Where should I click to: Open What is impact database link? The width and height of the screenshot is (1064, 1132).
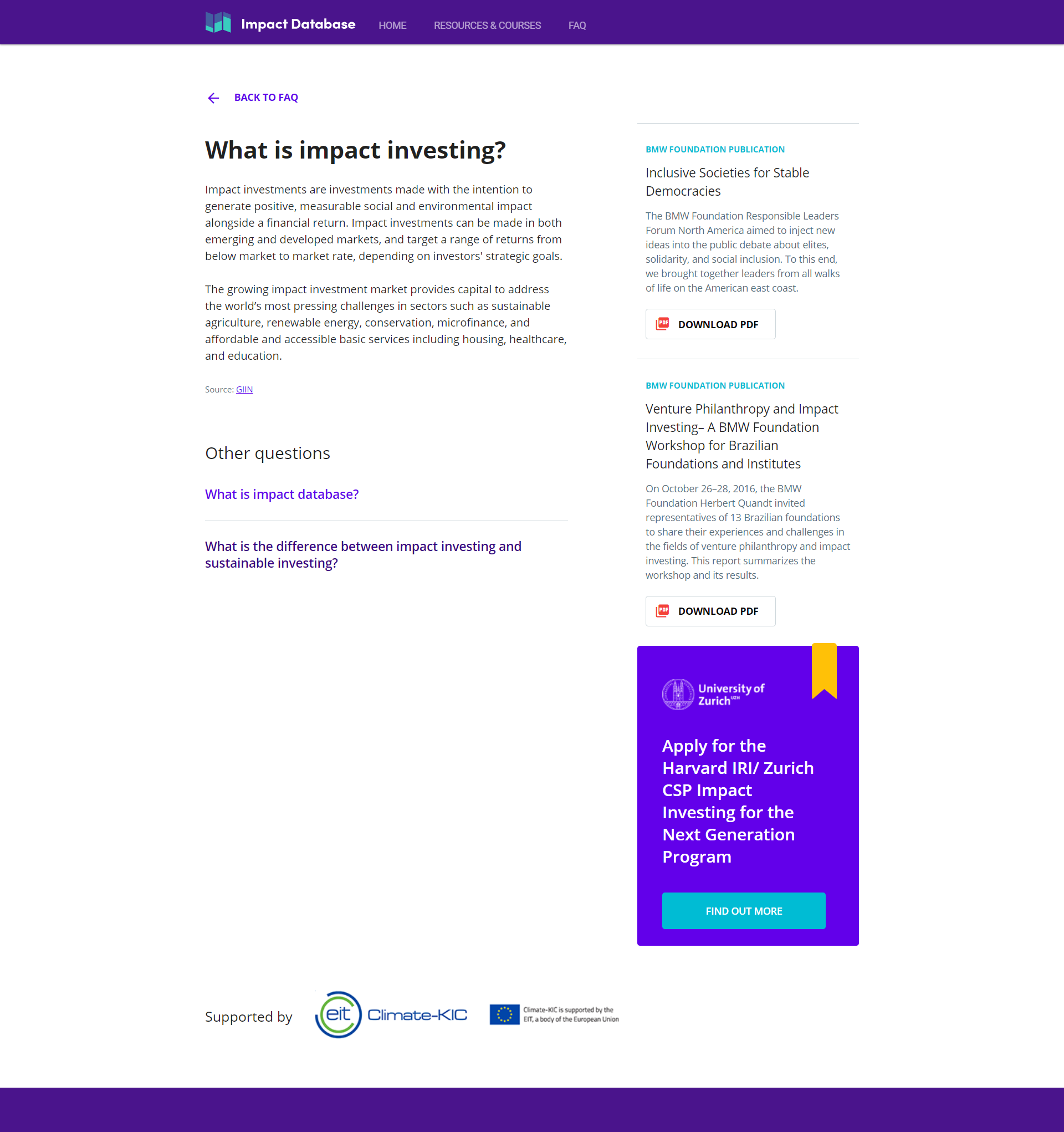coord(281,493)
